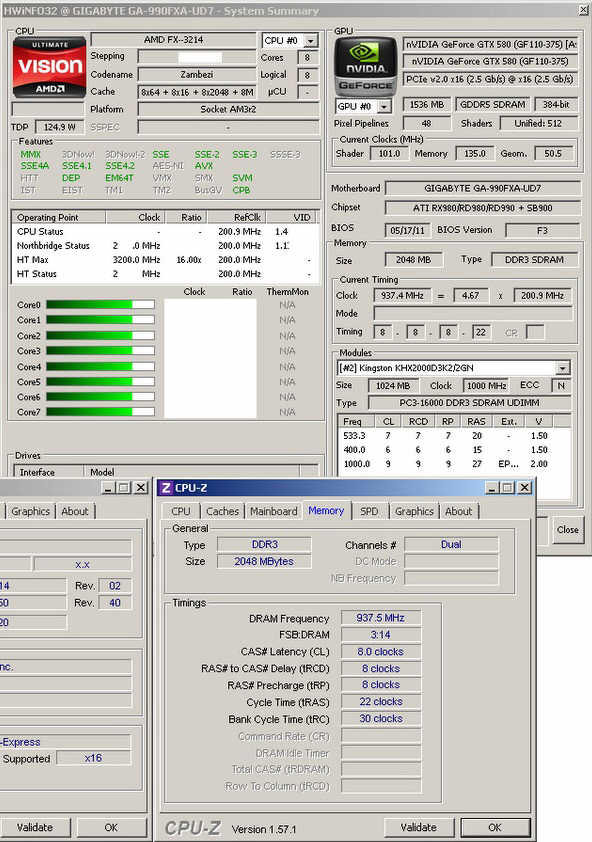592x842 pixels.
Task: Click the NVIDIA GeForce logo
Action: pyautogui.click(x=365, y=66)
